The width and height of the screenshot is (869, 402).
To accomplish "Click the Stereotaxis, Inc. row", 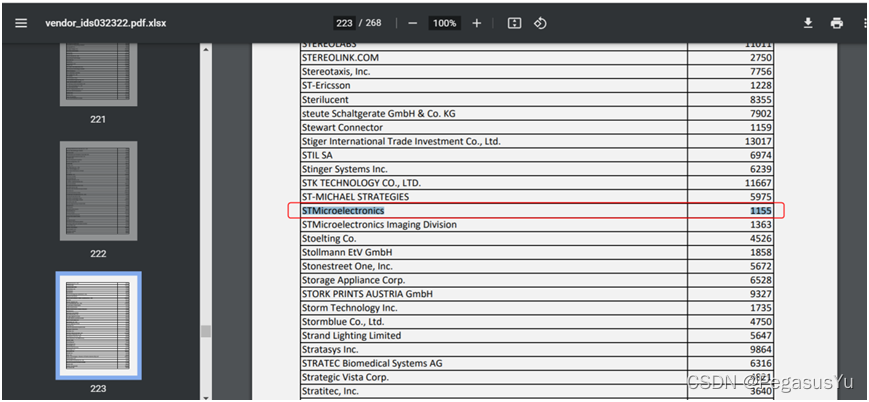I will [x=536, y=72].
